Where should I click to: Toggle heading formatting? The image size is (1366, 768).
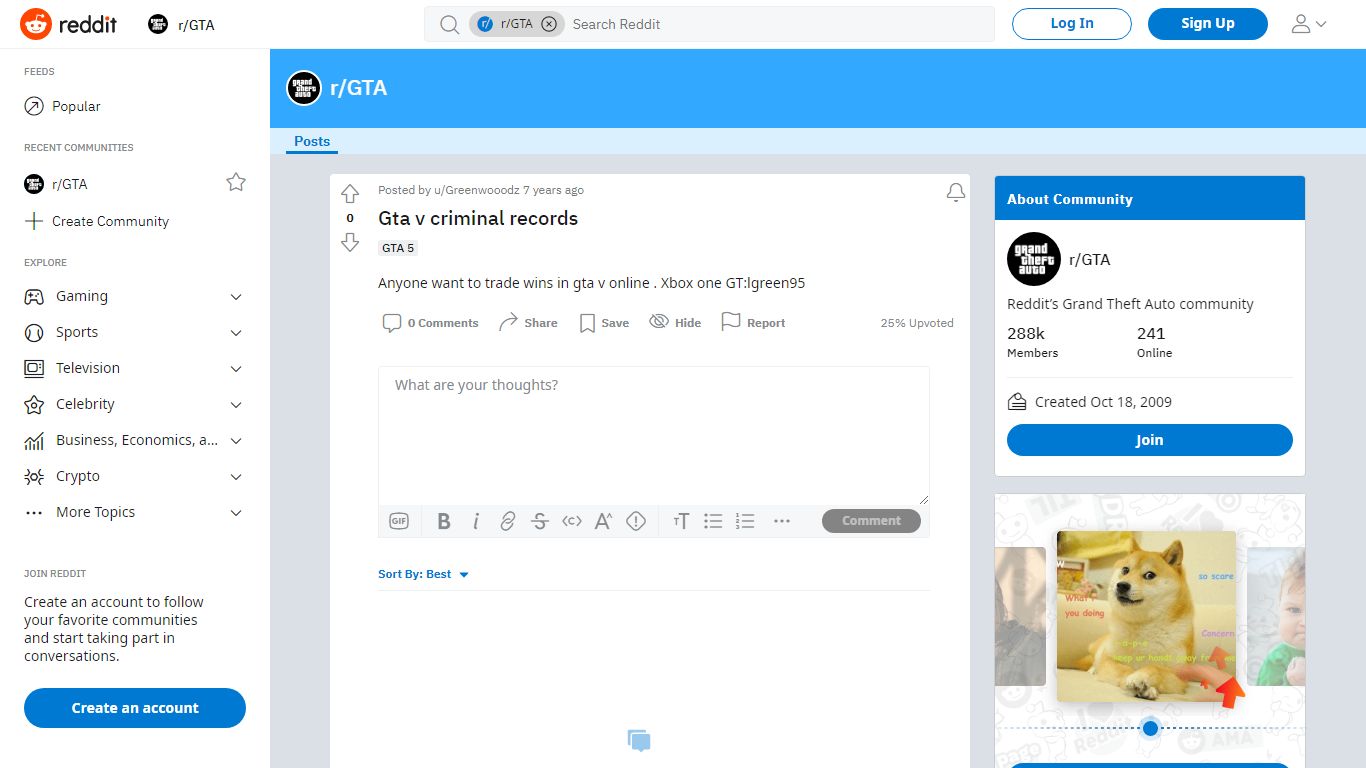[681, 521]
